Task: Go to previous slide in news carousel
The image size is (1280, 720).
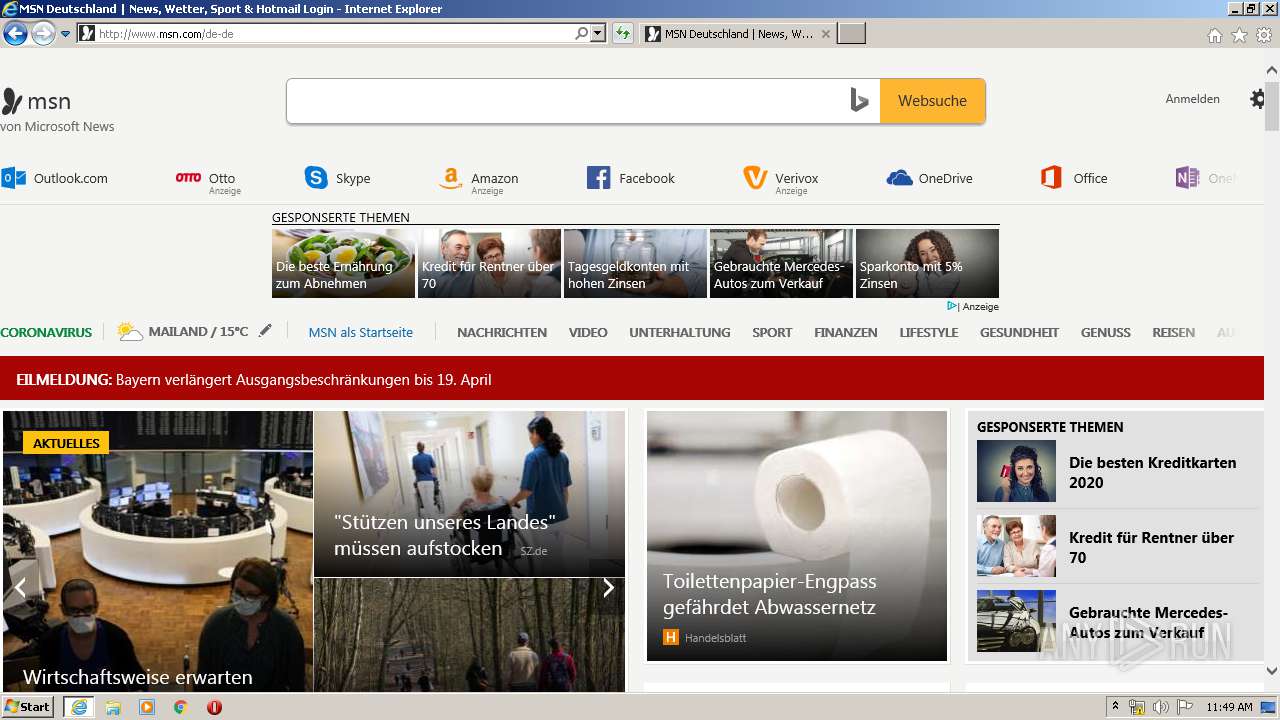Action: 19,588
